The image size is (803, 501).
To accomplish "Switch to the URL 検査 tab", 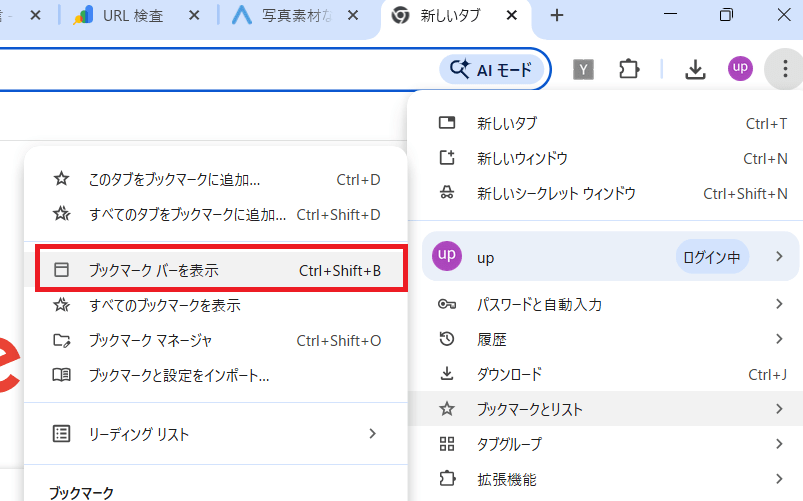I will 140,16.
